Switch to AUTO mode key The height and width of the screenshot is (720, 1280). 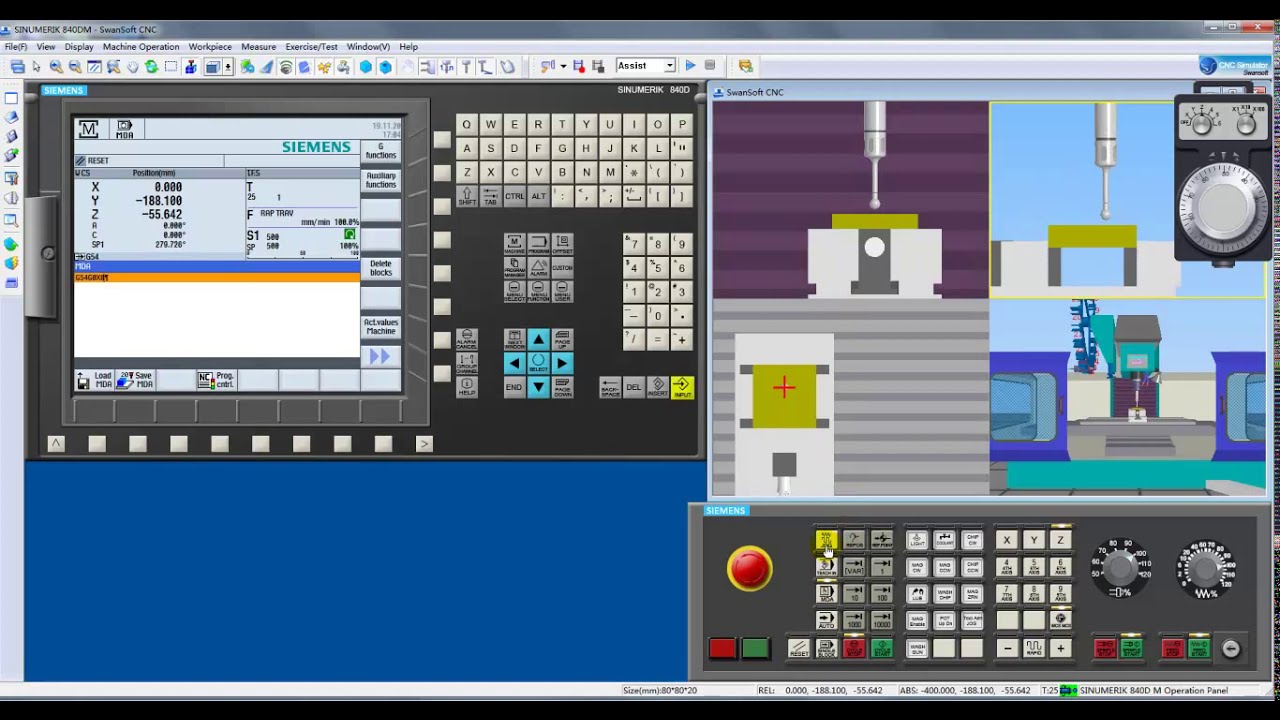click(826, 621)
